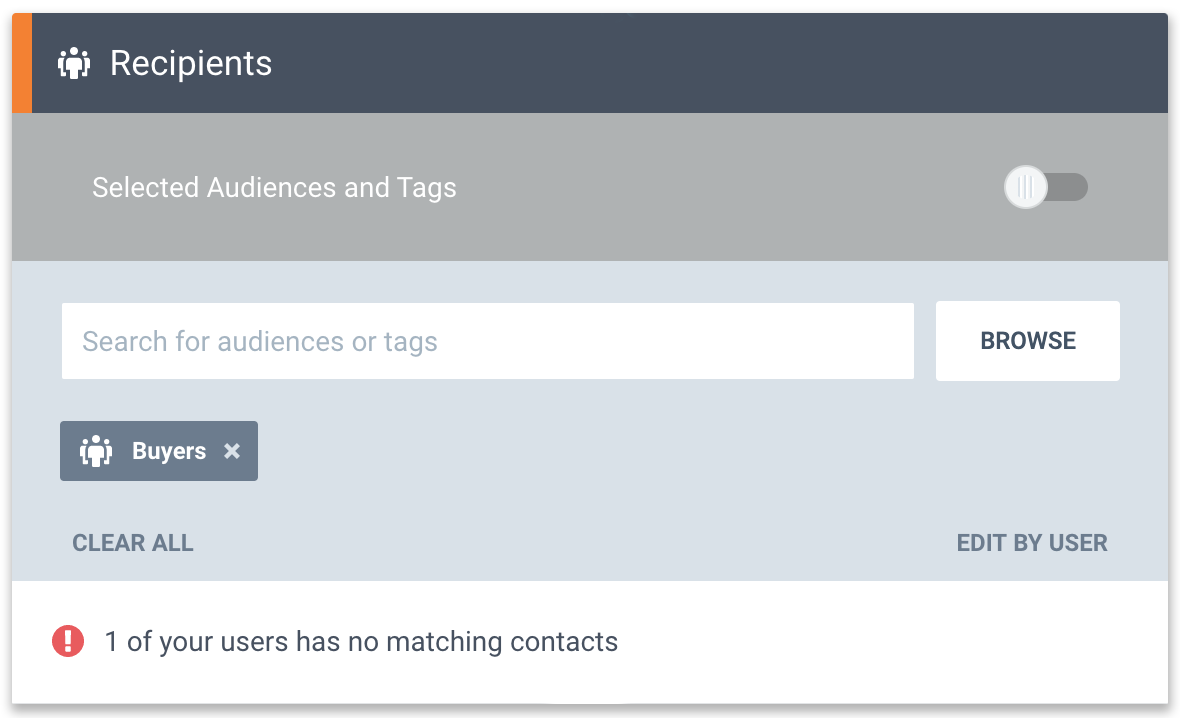Click the Recipients people icon in header
This screenshot has width=1180, height=718.
point(74,63)
